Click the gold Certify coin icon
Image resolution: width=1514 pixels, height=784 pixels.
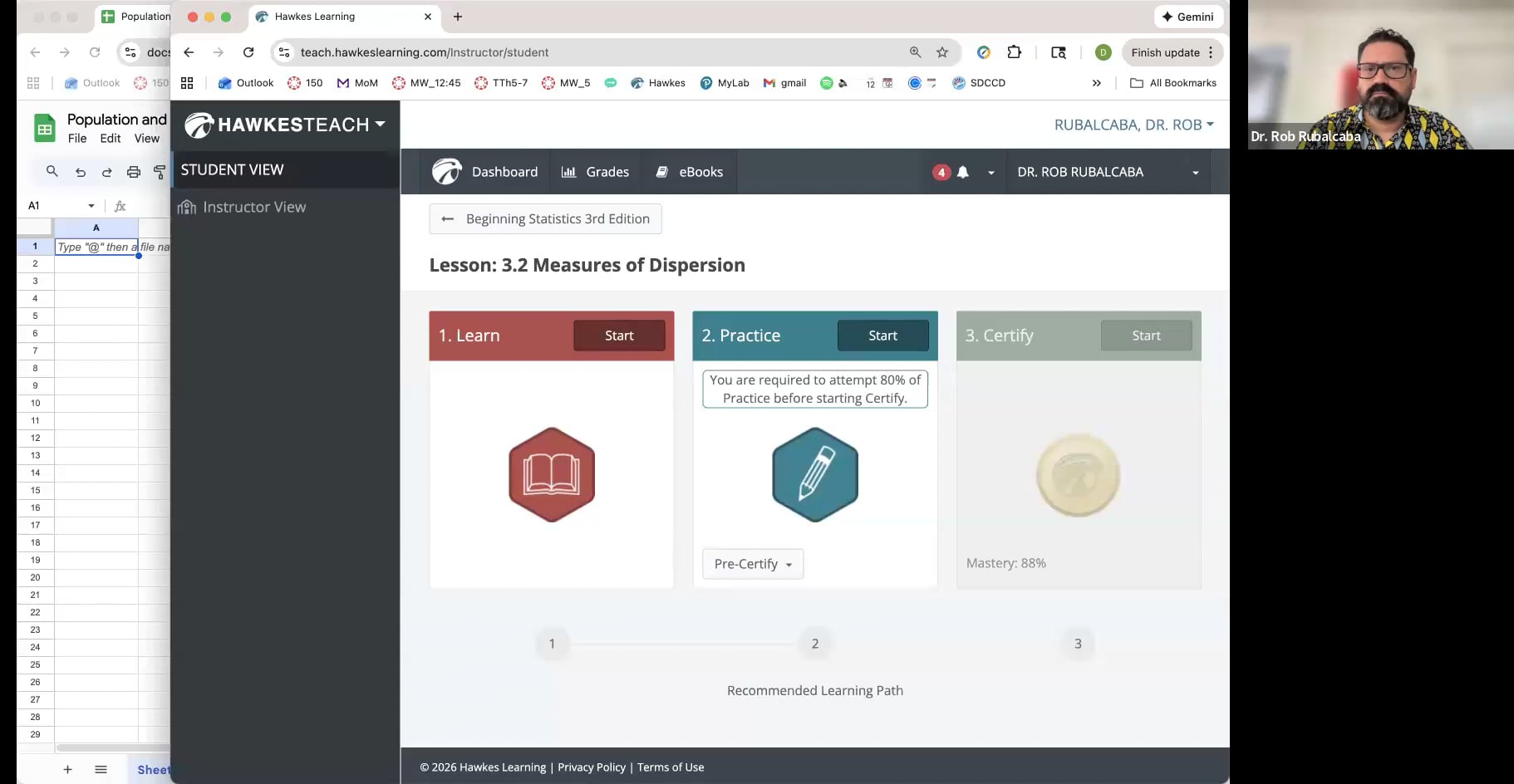tap(1078, 475)
